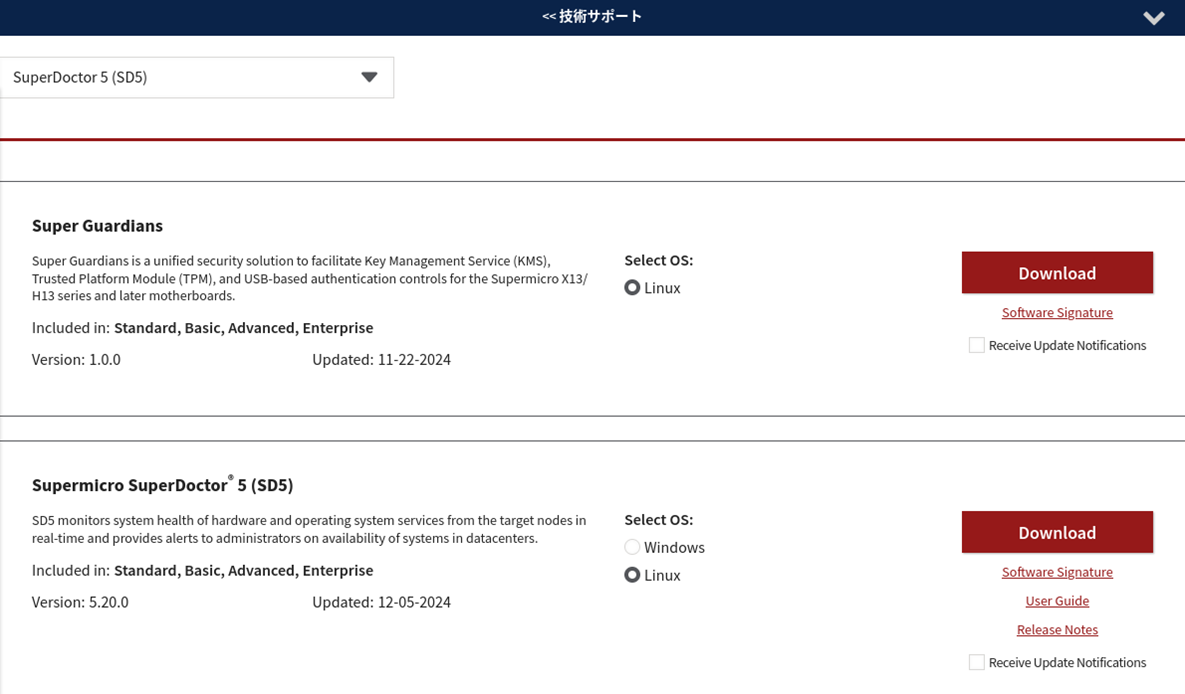Image resolution: width=1185 pixels, height=694 pixels.
Task: Select Linux OS for SuperDoctor 5
Action: click(633, 575)
